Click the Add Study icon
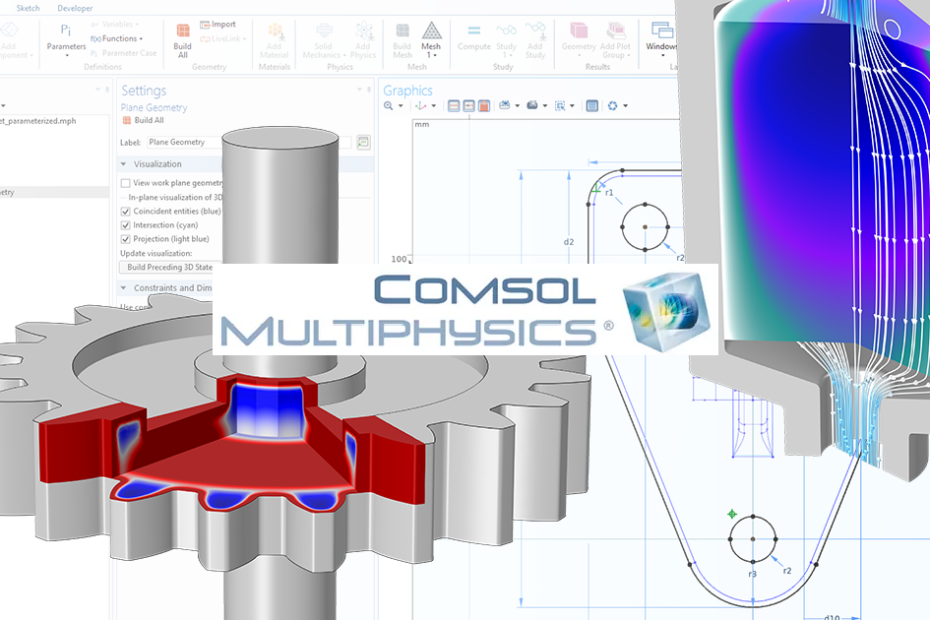The image size is (930, 620). point(535,30)
